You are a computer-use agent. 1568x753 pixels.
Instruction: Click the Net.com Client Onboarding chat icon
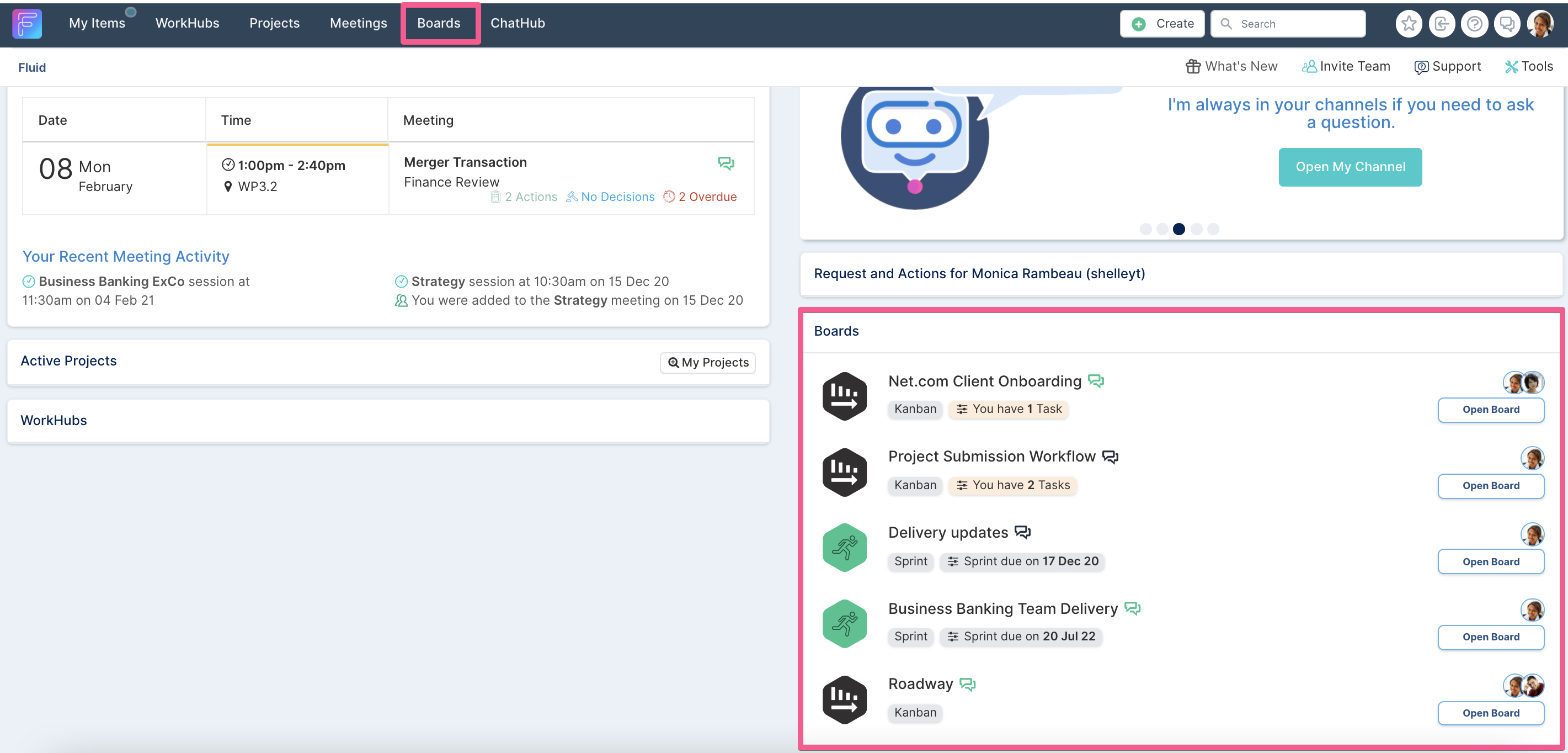[x=1096, y=381]
